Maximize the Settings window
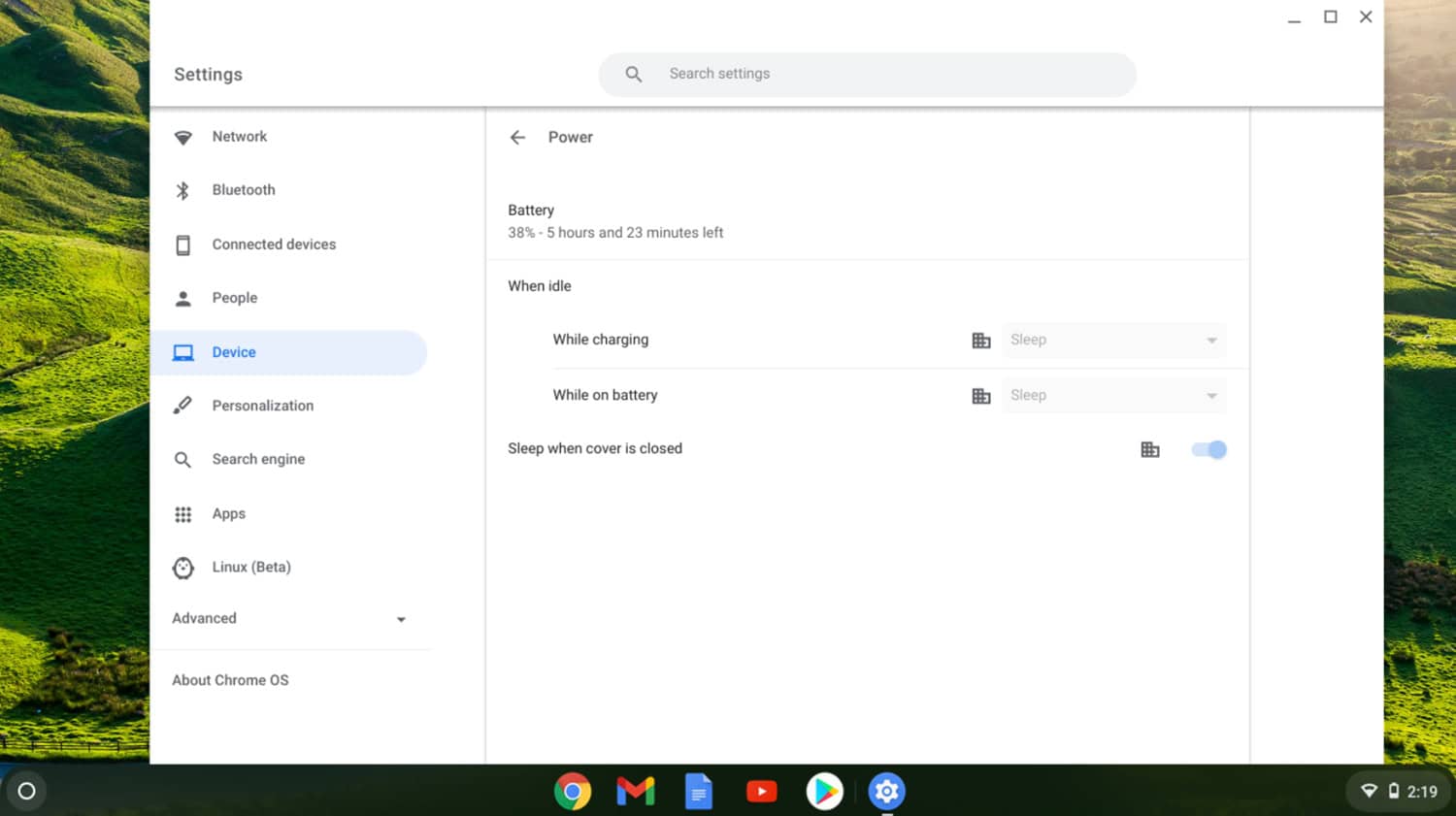 coord(1331,16)
